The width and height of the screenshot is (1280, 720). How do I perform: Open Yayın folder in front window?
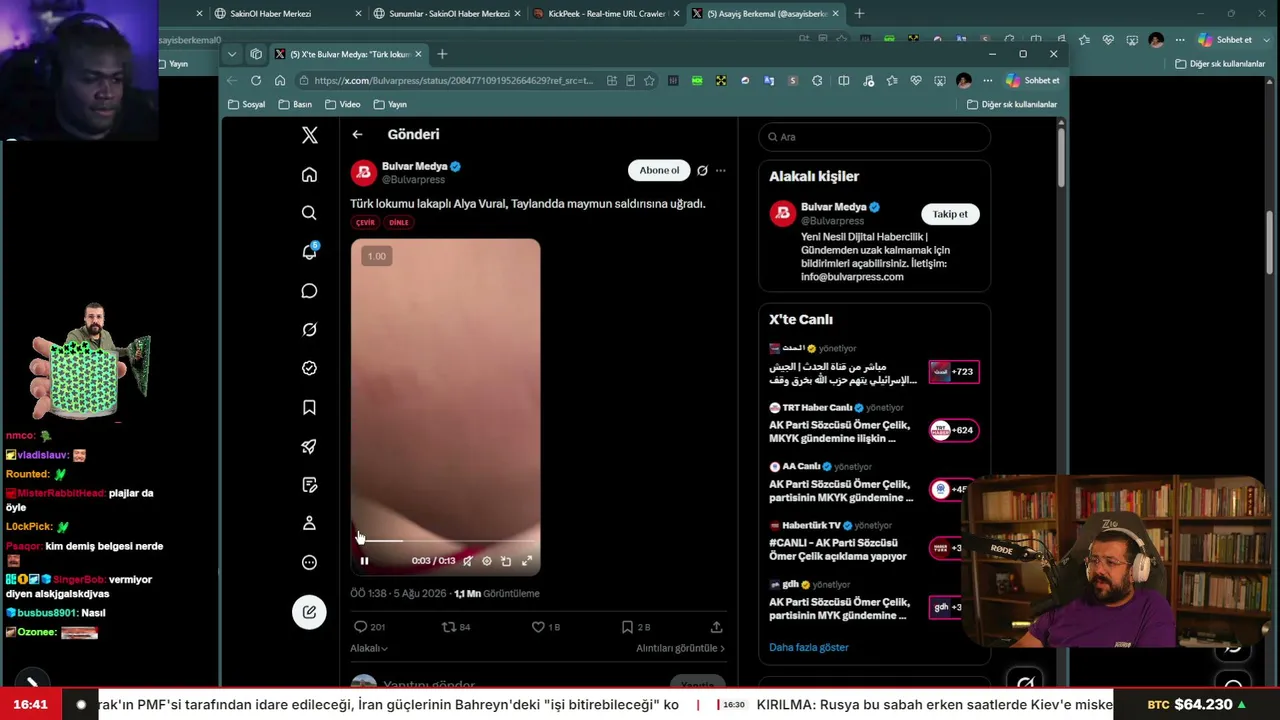click(x=390, y=104)
